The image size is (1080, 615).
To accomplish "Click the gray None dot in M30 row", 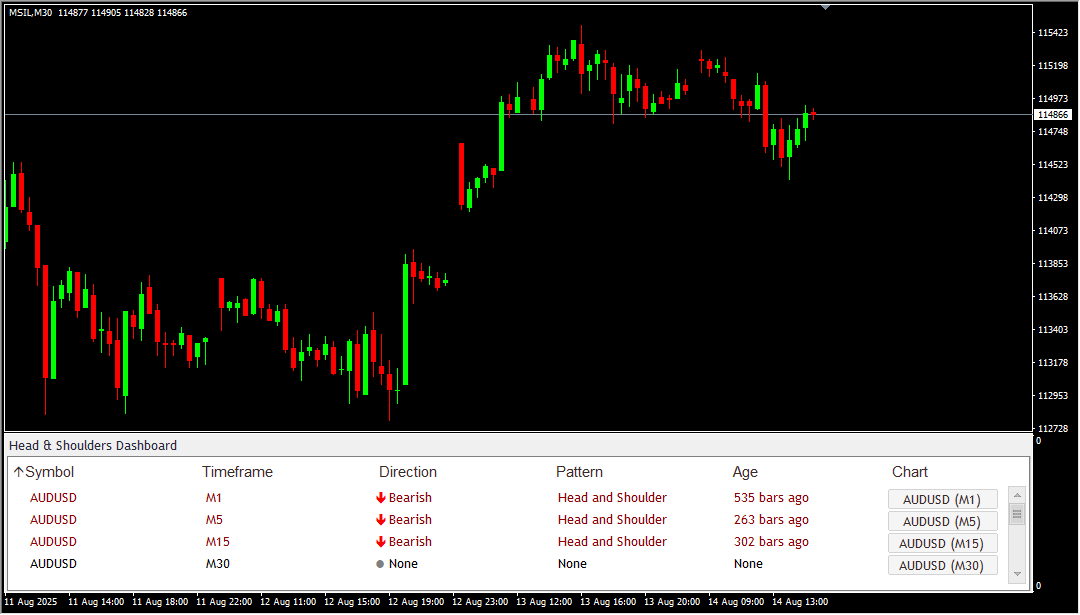I will 380,564.
